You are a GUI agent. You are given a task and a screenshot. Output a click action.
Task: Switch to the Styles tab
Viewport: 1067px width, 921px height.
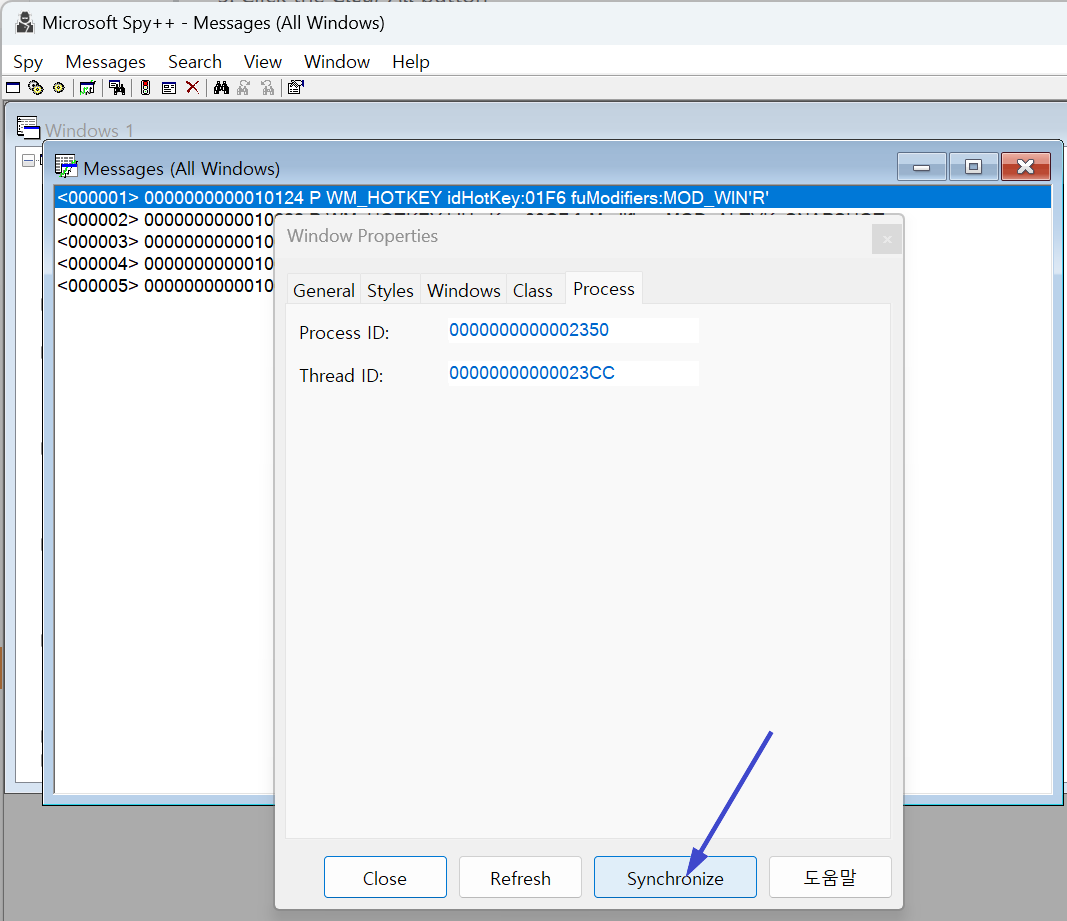click(x=391, y=291)
